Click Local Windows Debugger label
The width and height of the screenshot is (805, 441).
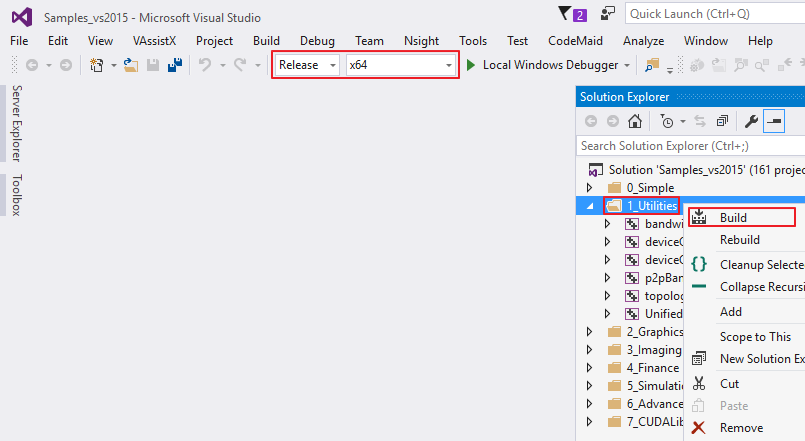(x=550, y=65)
